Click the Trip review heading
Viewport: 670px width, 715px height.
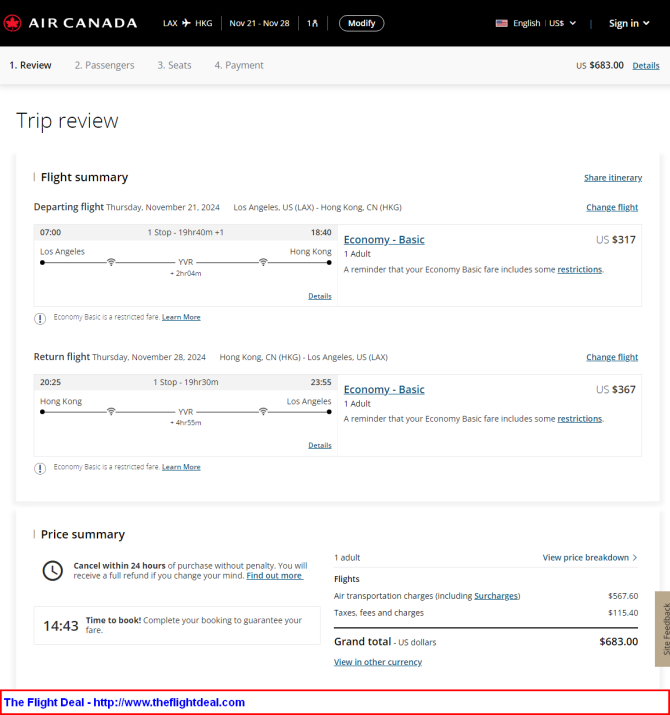pos(67,121)
